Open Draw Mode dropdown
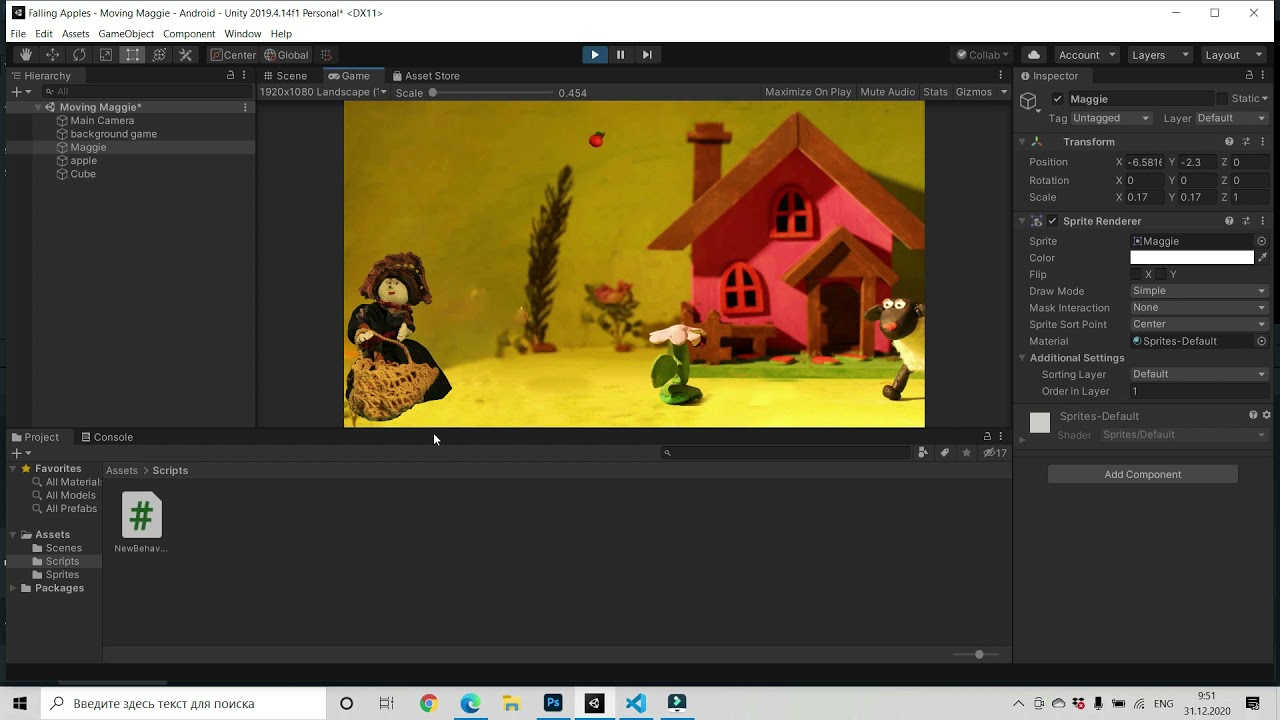 coord(1199,291)
